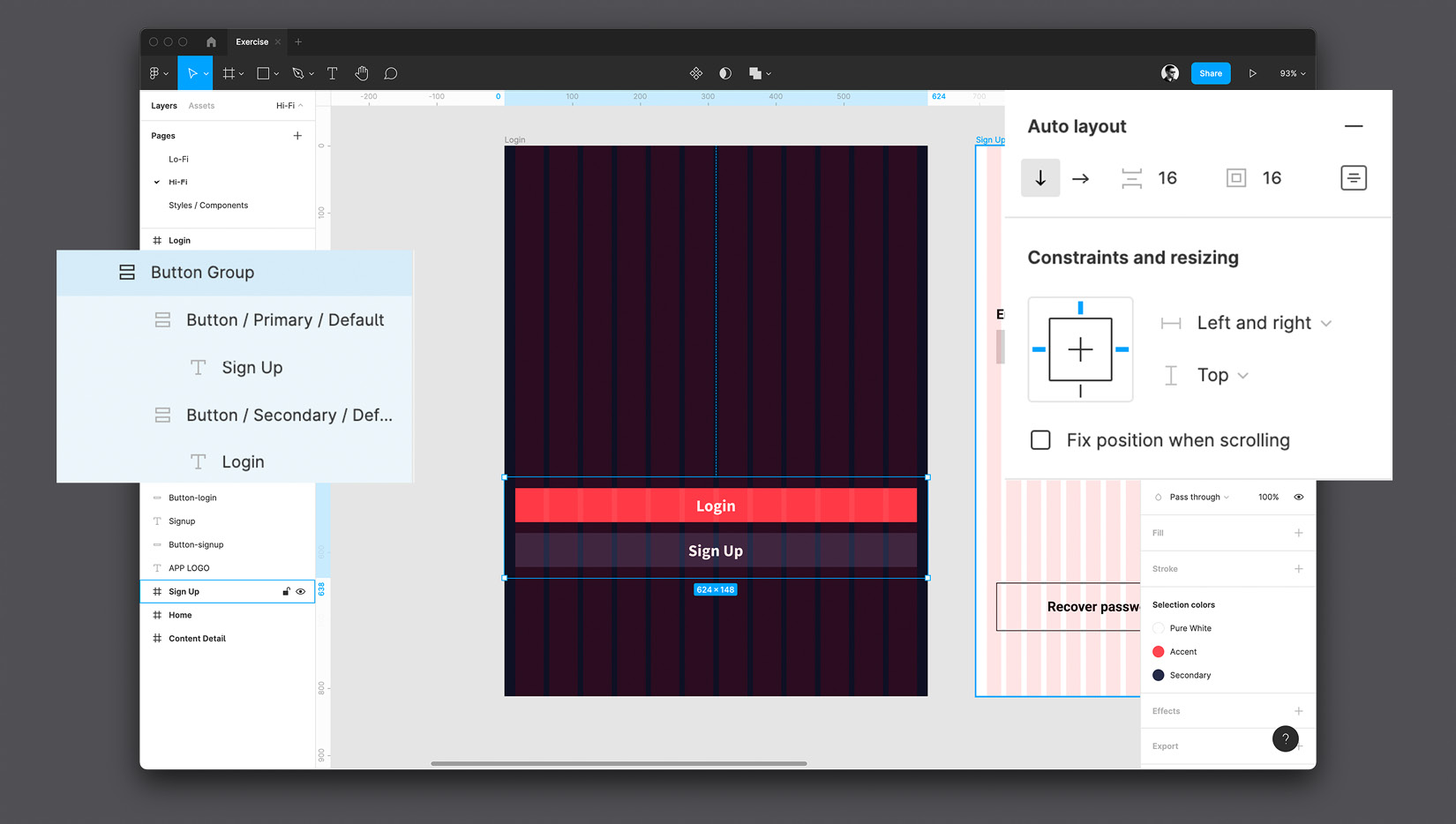
Task: Select the Text tool in the toolbar
Action: 332,73
